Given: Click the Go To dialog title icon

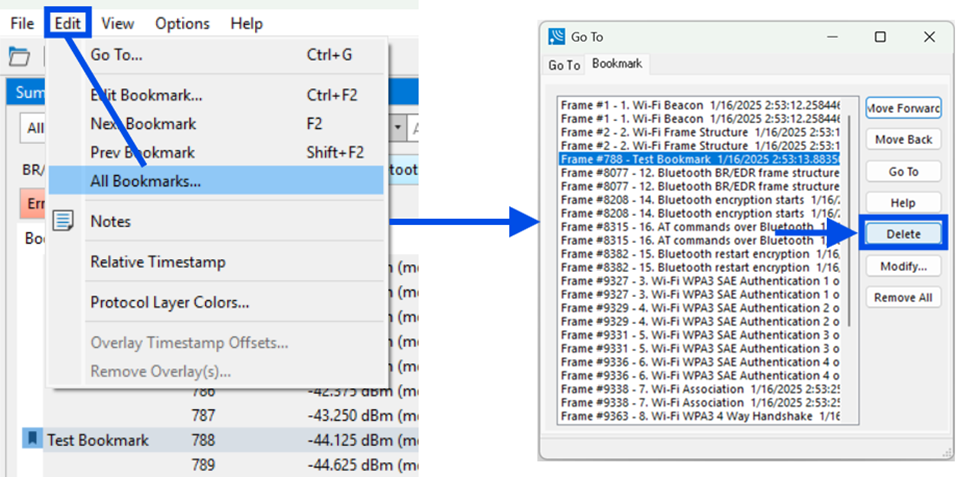Looking at the screenshot, I should [557, 37].
